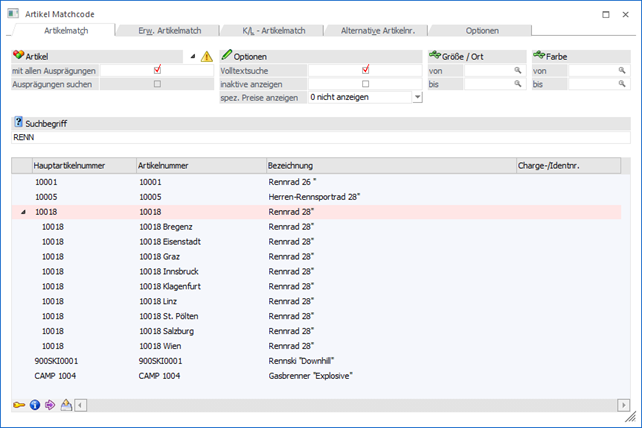Screen dimensions: 642x428
Task: Click the magnifier in Farbe 'bis' field
Action: point(619,85)
